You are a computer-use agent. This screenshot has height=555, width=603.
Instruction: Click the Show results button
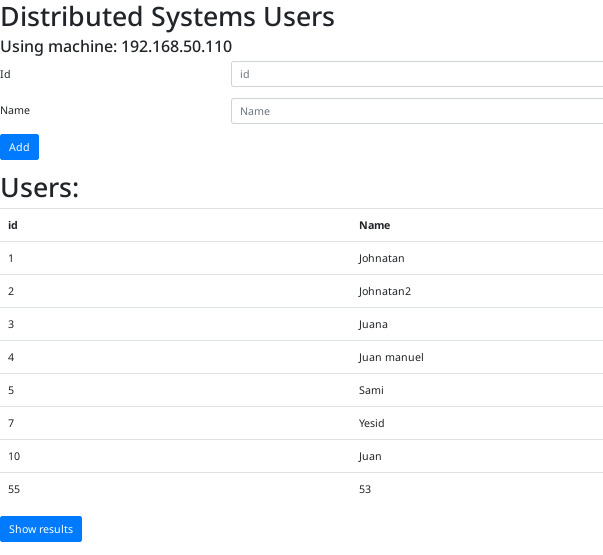[x=41, y=529]
